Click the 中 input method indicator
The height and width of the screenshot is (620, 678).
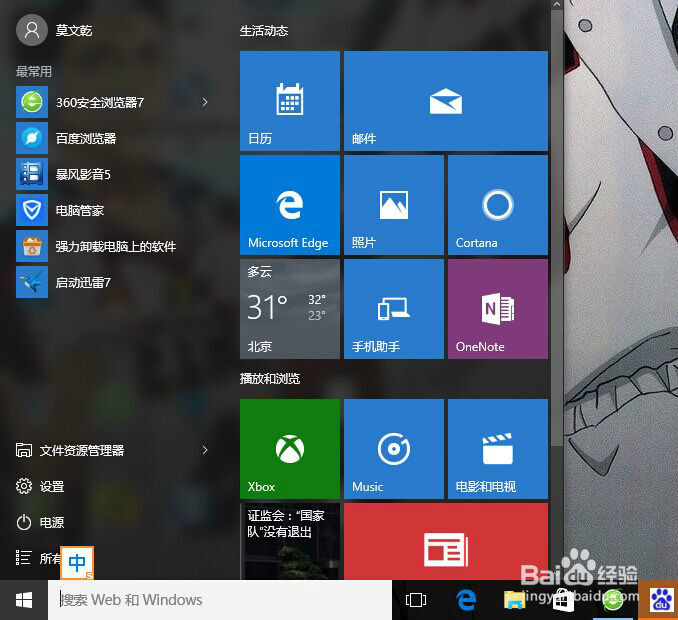point(77,562)
